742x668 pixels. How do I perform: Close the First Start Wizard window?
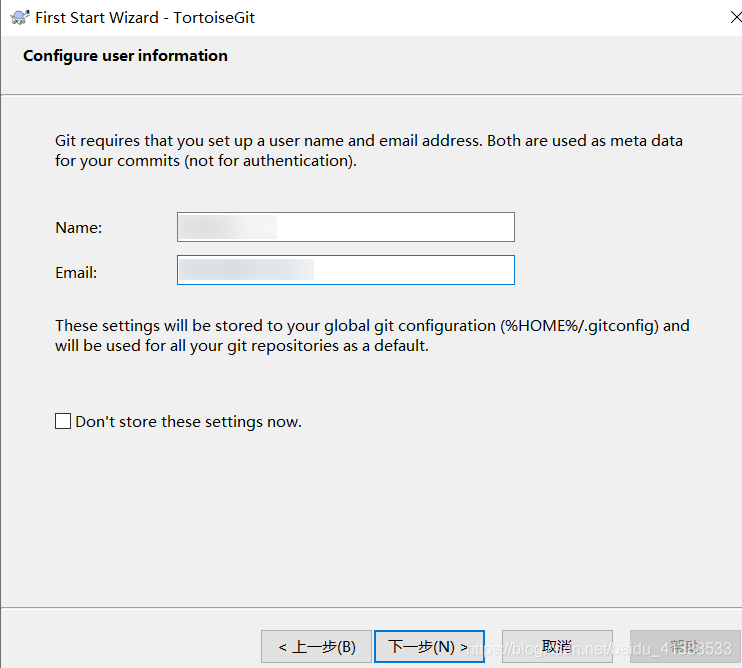735,18
